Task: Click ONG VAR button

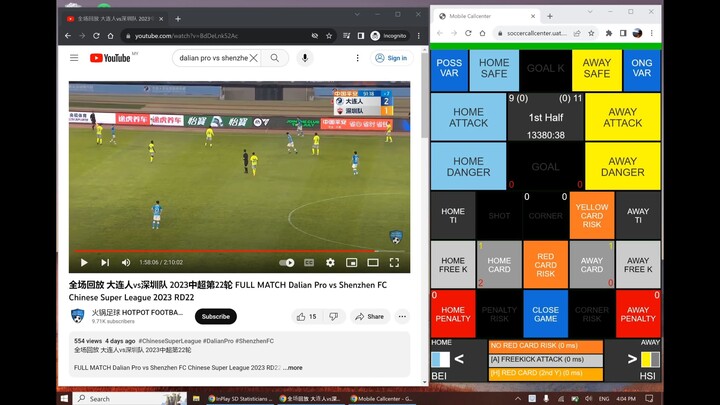Action: click(x=641, y=70)
